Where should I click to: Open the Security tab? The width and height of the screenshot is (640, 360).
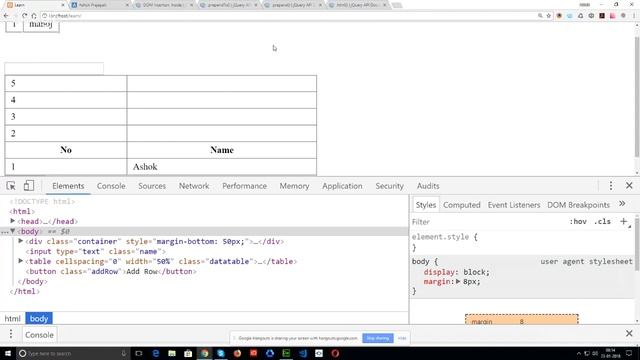tap(389, 186)
